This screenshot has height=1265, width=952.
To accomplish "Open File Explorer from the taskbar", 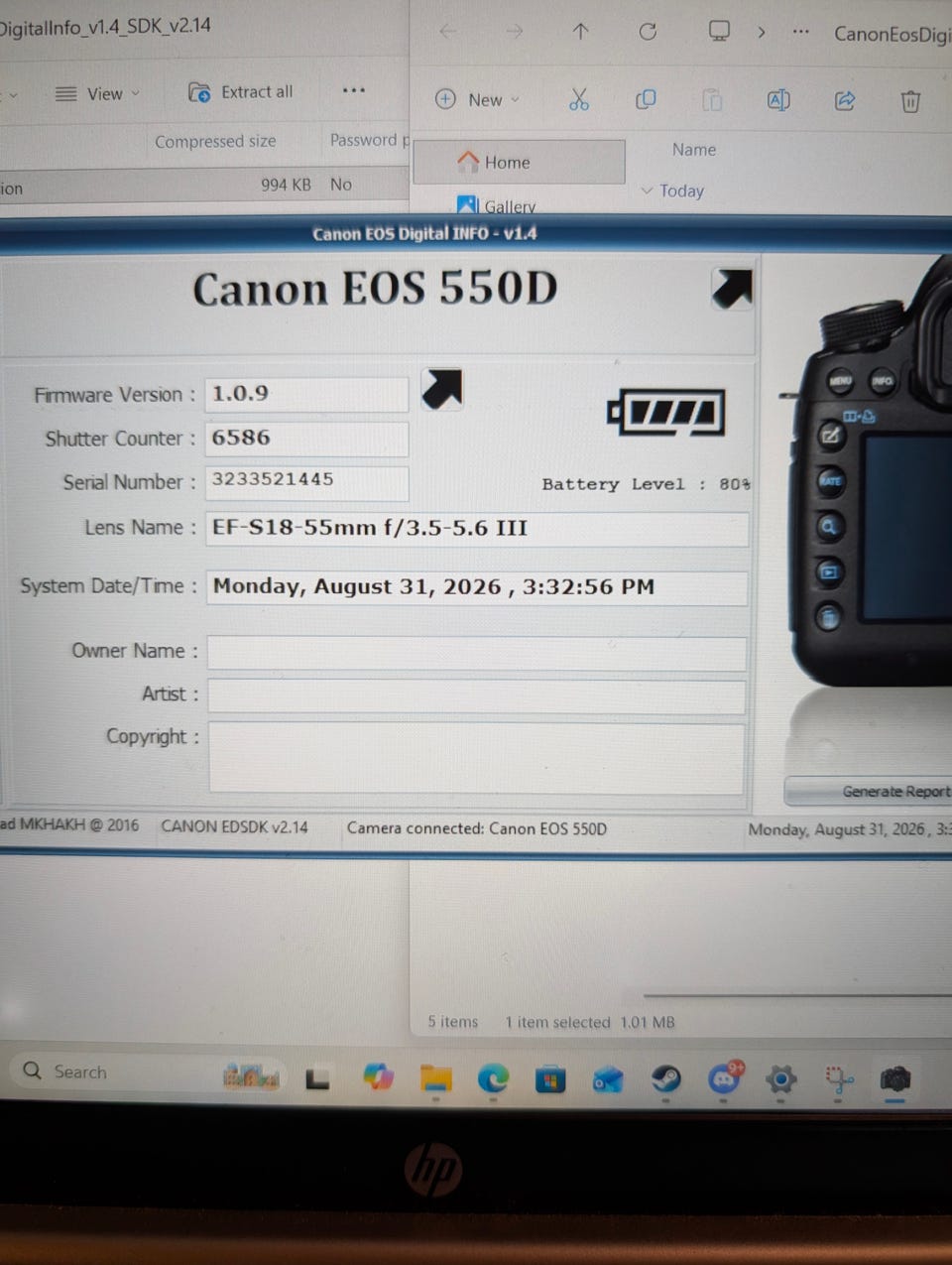I will pos(435,1077).
